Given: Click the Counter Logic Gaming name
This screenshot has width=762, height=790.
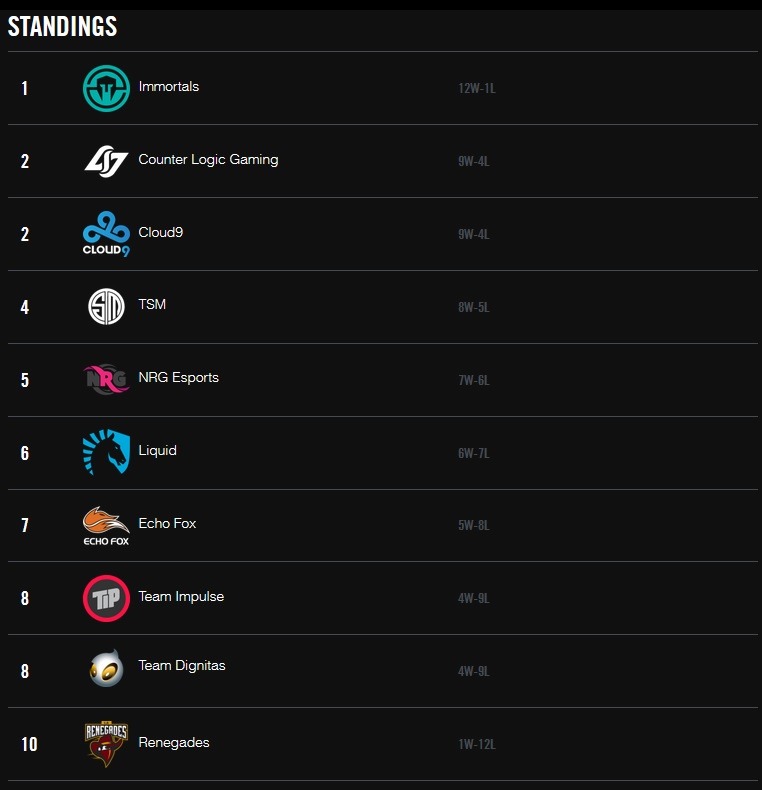Looking at the screenshot, I should [x=208, y=160].
